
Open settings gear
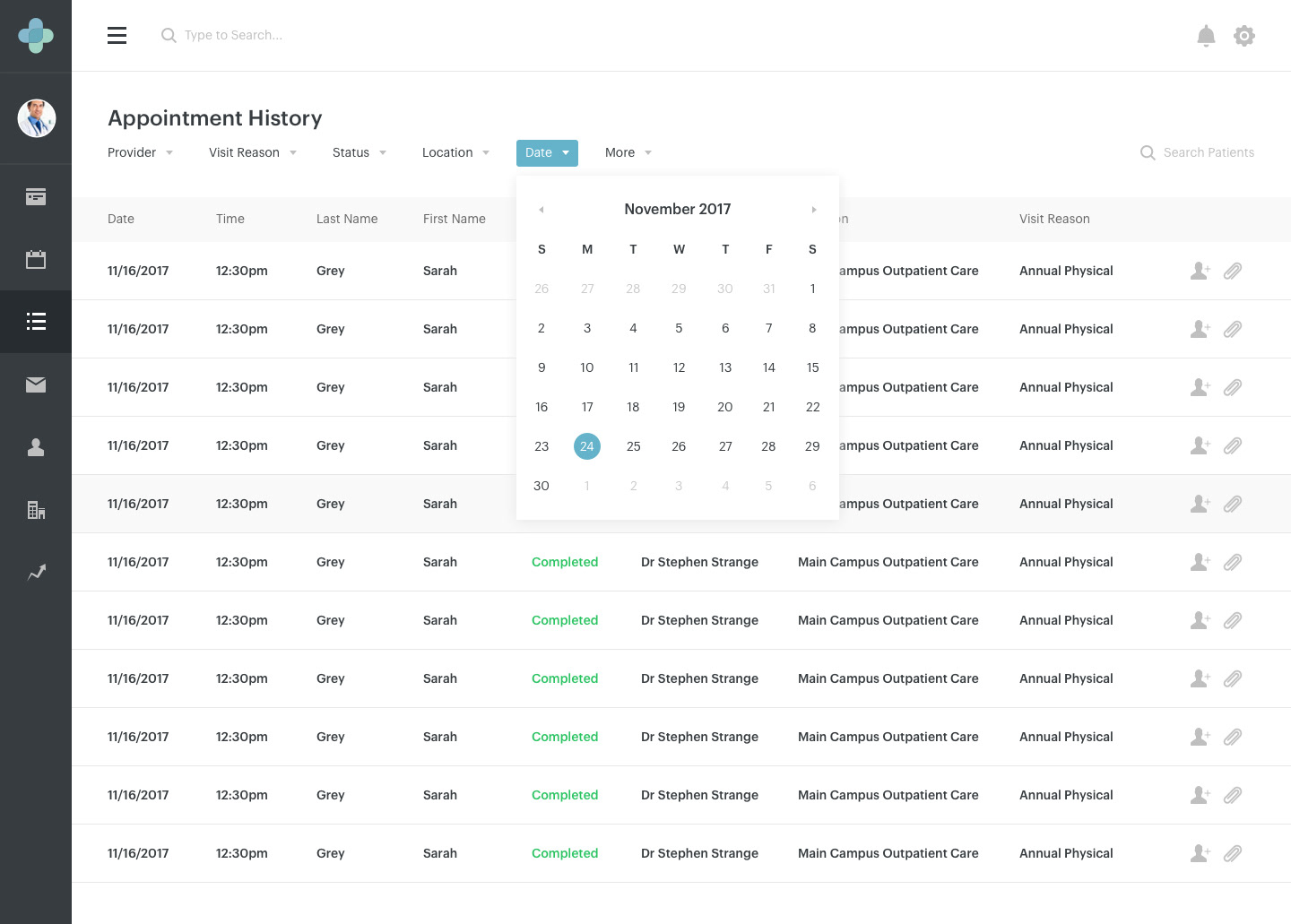pyautogui.click(x=1244, y=36)
